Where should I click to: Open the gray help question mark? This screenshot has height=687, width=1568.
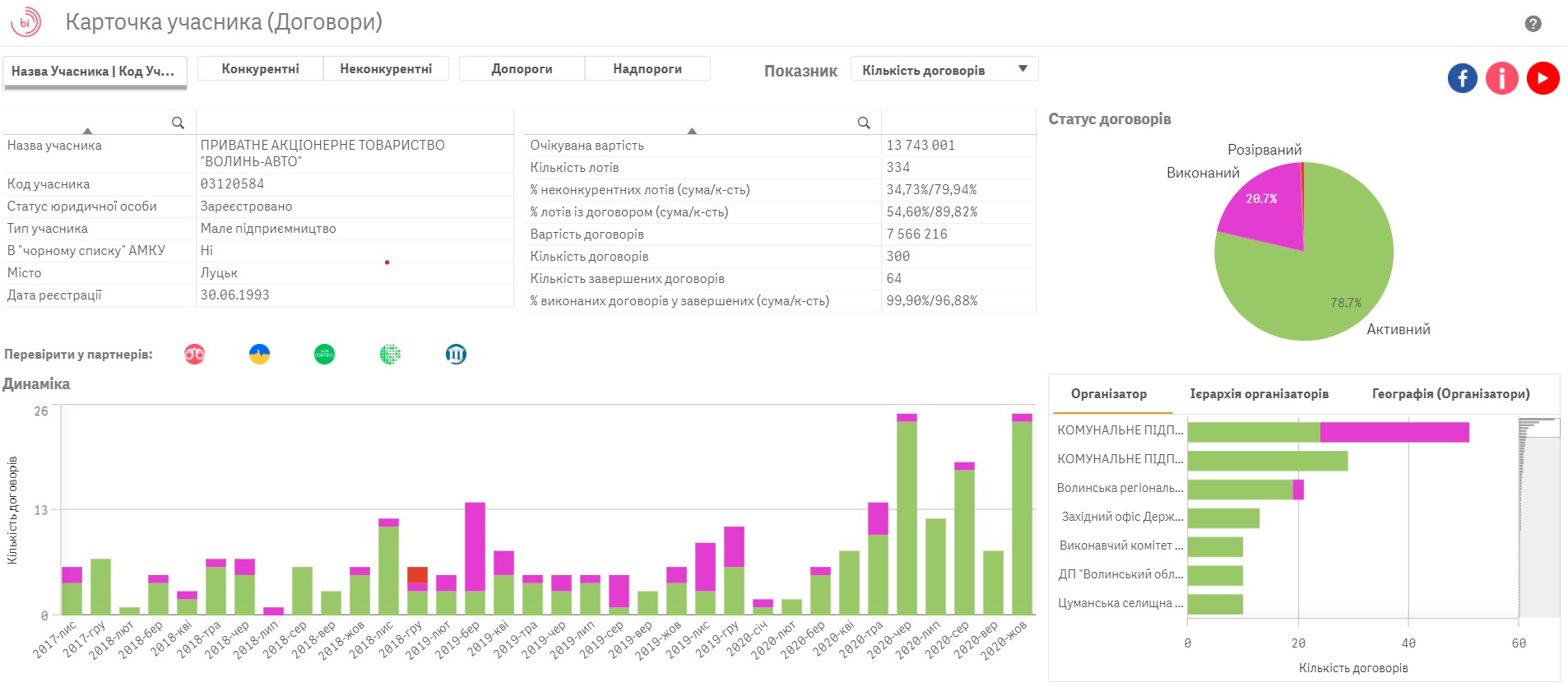(x=1533, y=24)
